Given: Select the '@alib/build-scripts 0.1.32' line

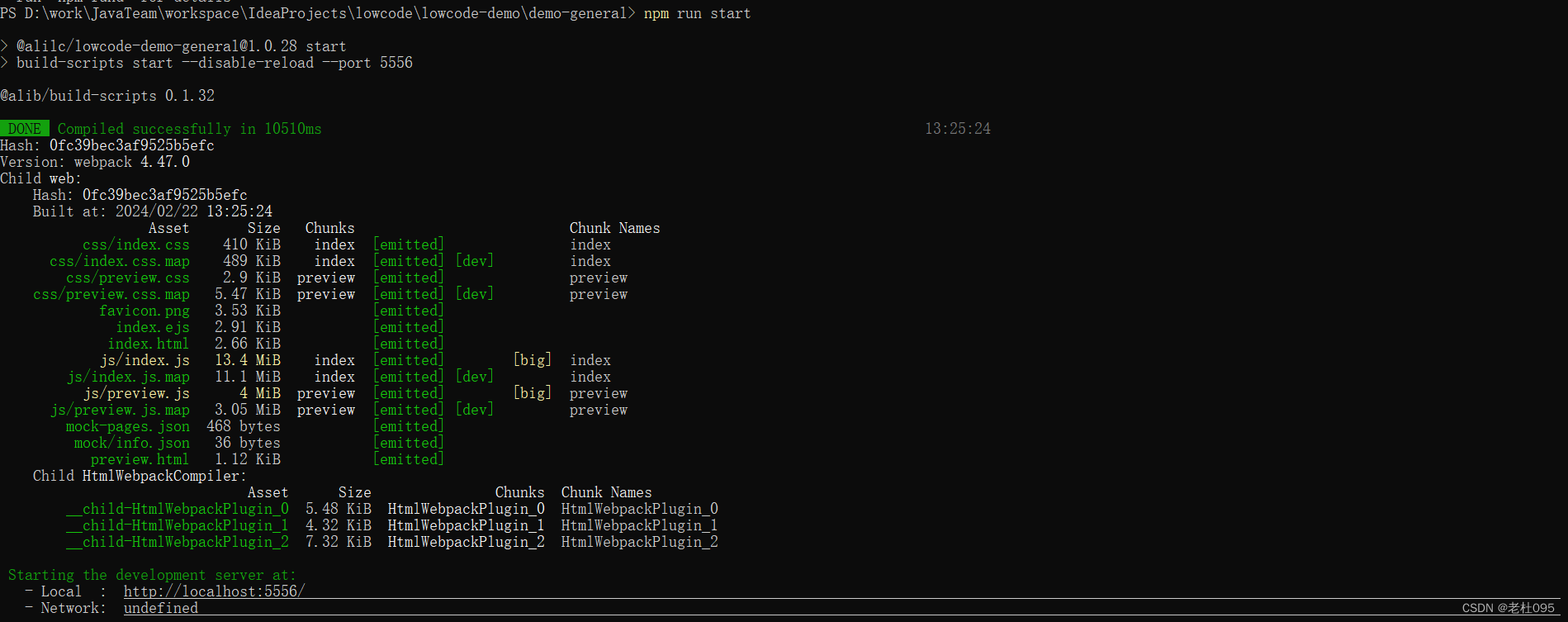Looking at the screenshot, I should 107,96.
